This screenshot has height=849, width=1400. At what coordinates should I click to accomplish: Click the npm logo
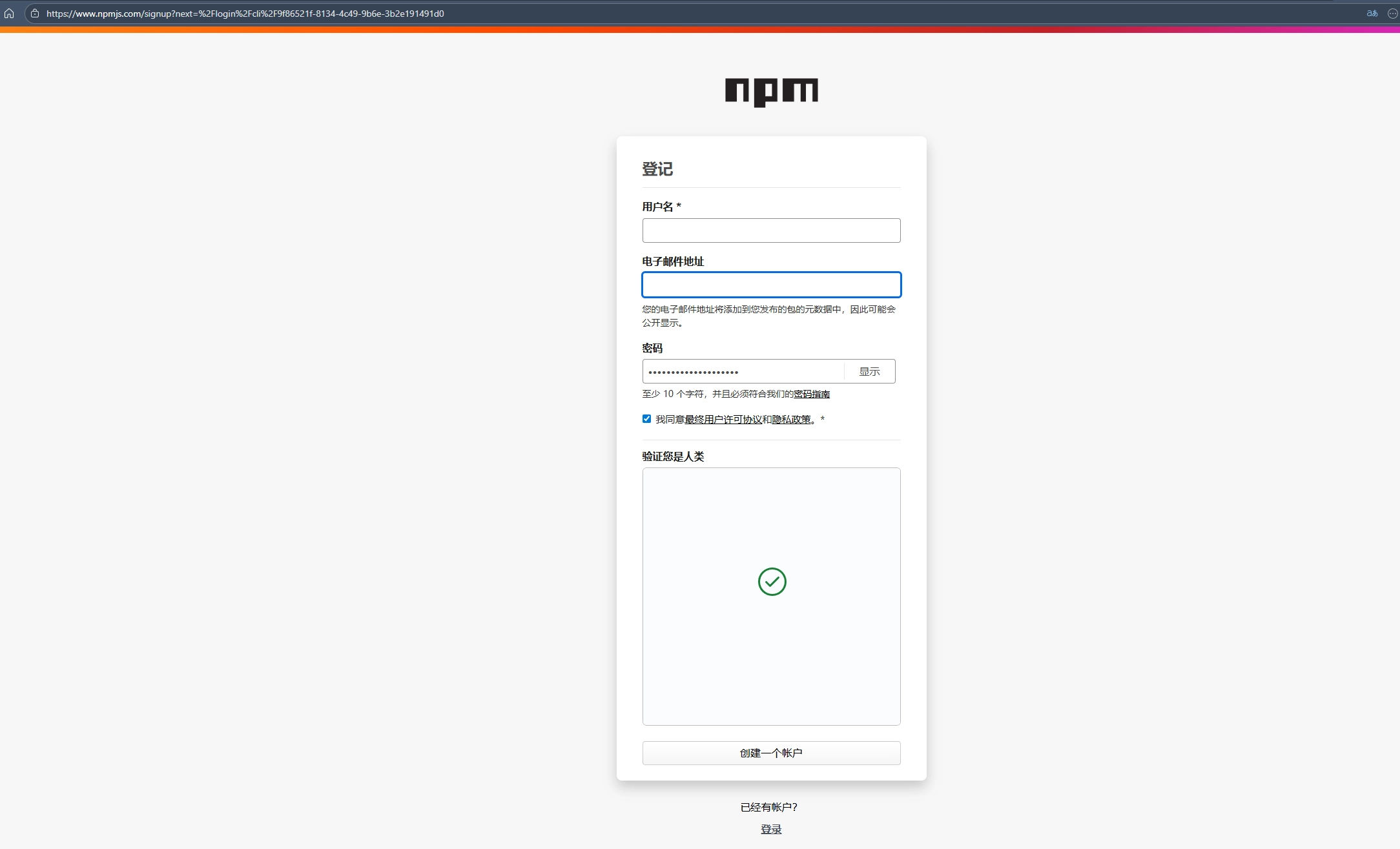(x=771, y=92)
